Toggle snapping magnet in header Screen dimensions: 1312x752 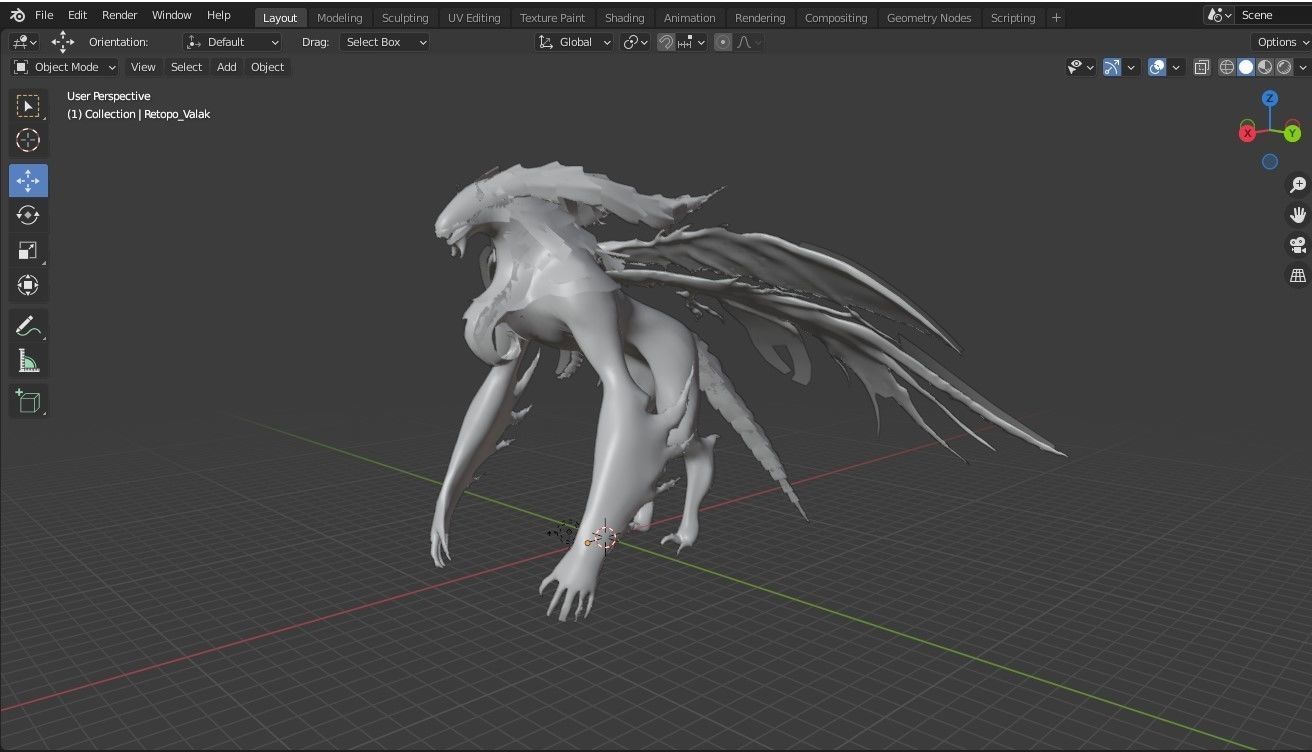click(x=666, y=42)
